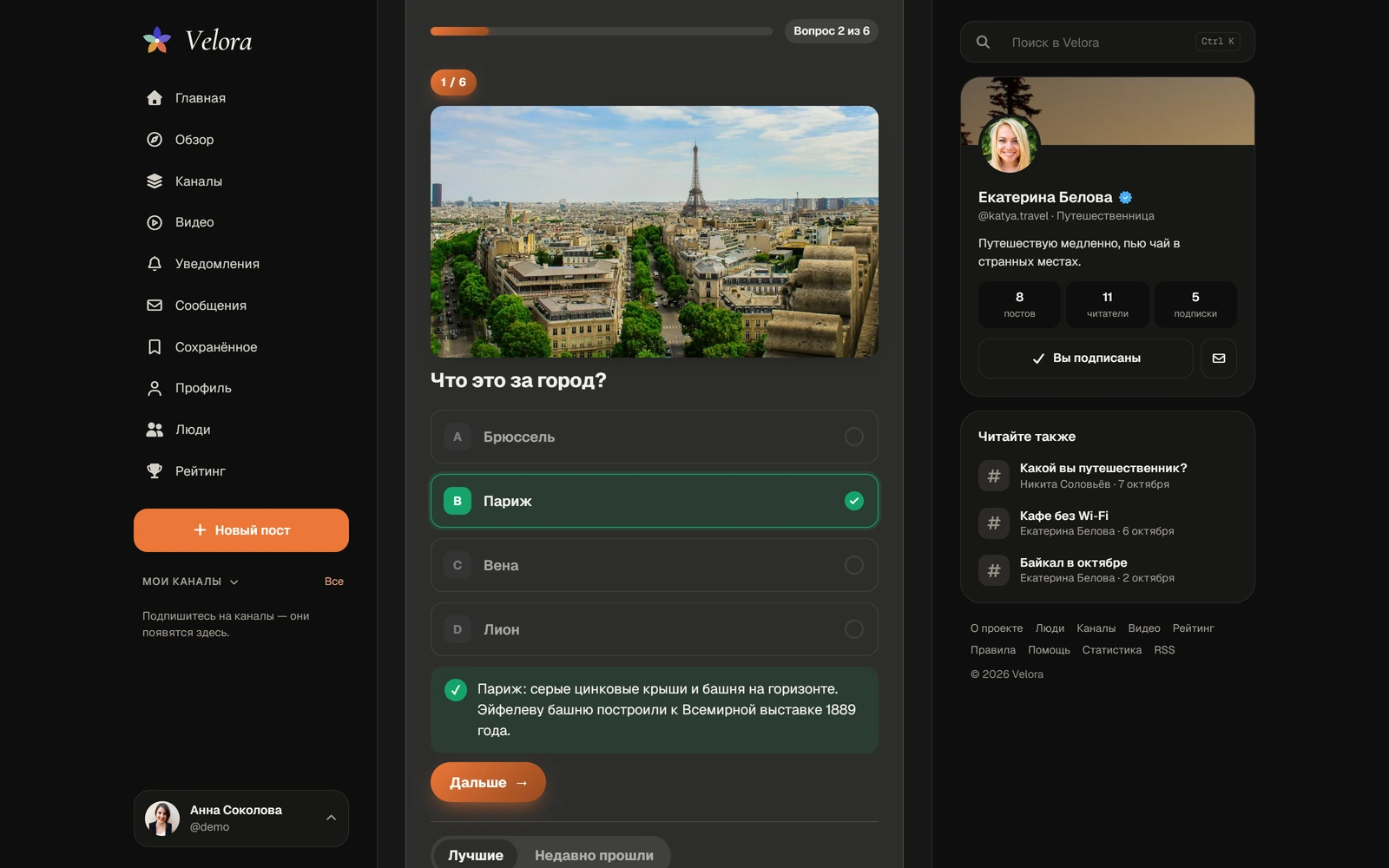Switch to the Лучшие tab
The height and width of the screenshot is (868, 1389).
tap(475, 855)
